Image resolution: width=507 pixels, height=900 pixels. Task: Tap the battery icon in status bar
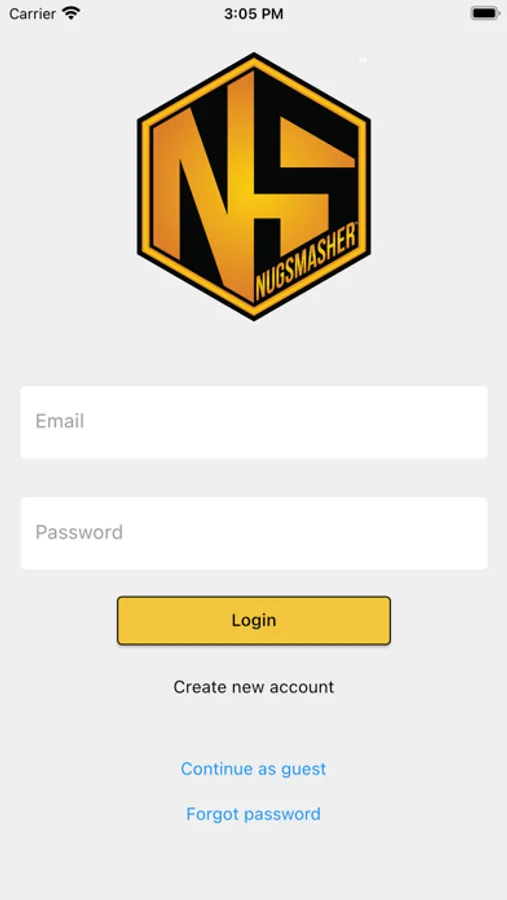(x=485, y=13)
